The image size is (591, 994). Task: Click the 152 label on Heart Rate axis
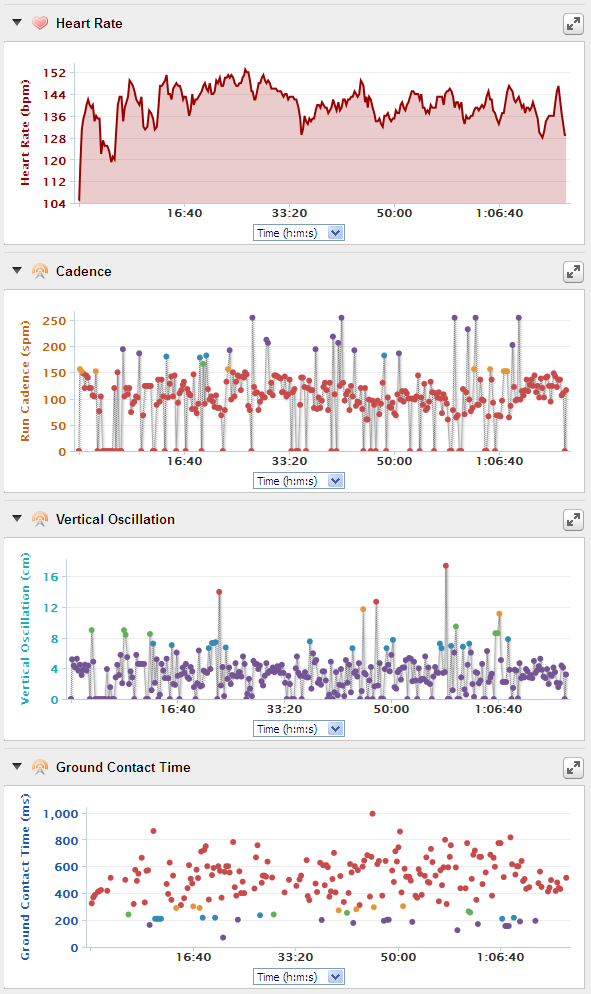click(55, 73)
